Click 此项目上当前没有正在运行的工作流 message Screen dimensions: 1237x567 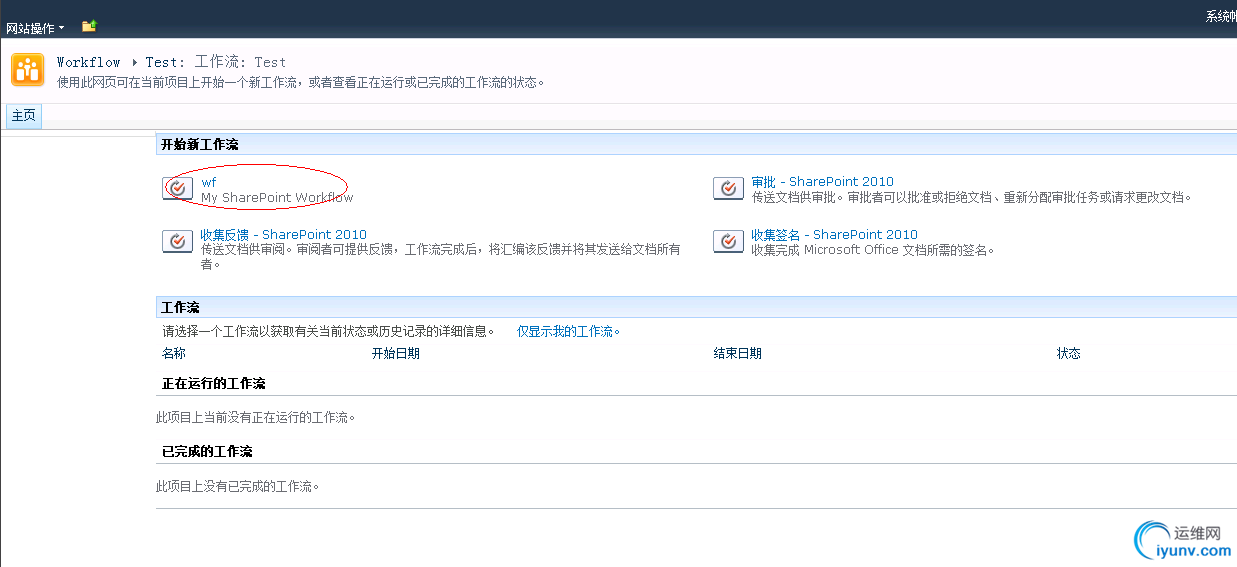point(256,417)
